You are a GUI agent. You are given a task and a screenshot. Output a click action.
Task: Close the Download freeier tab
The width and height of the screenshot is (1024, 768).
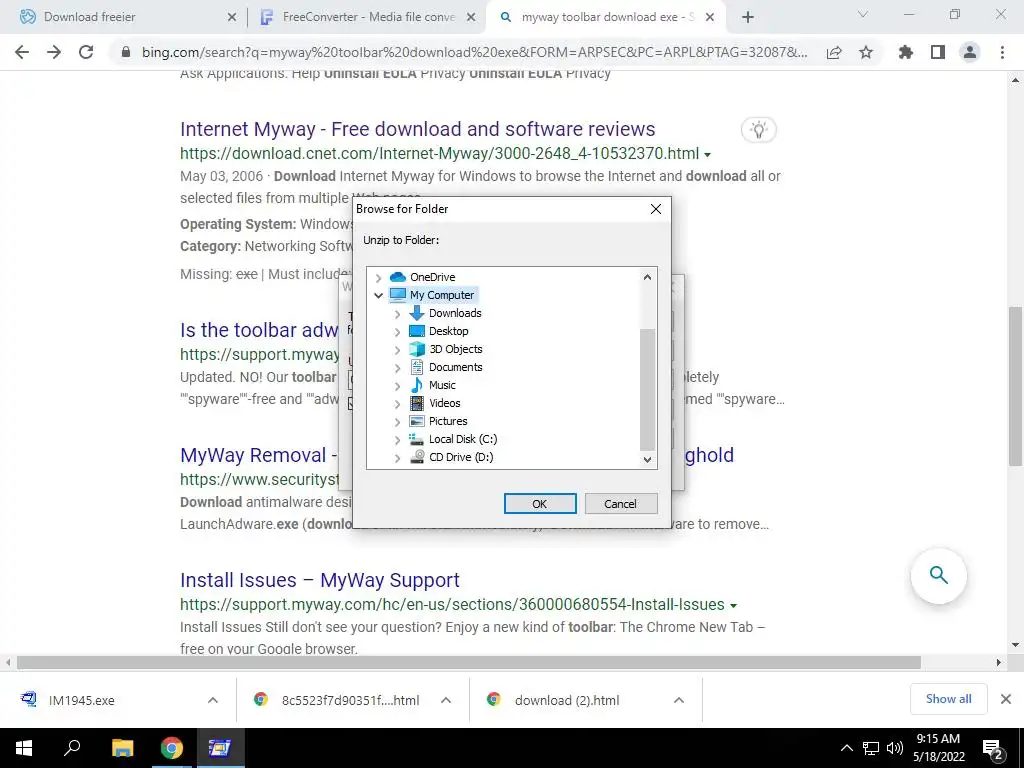tap(232, 18)
